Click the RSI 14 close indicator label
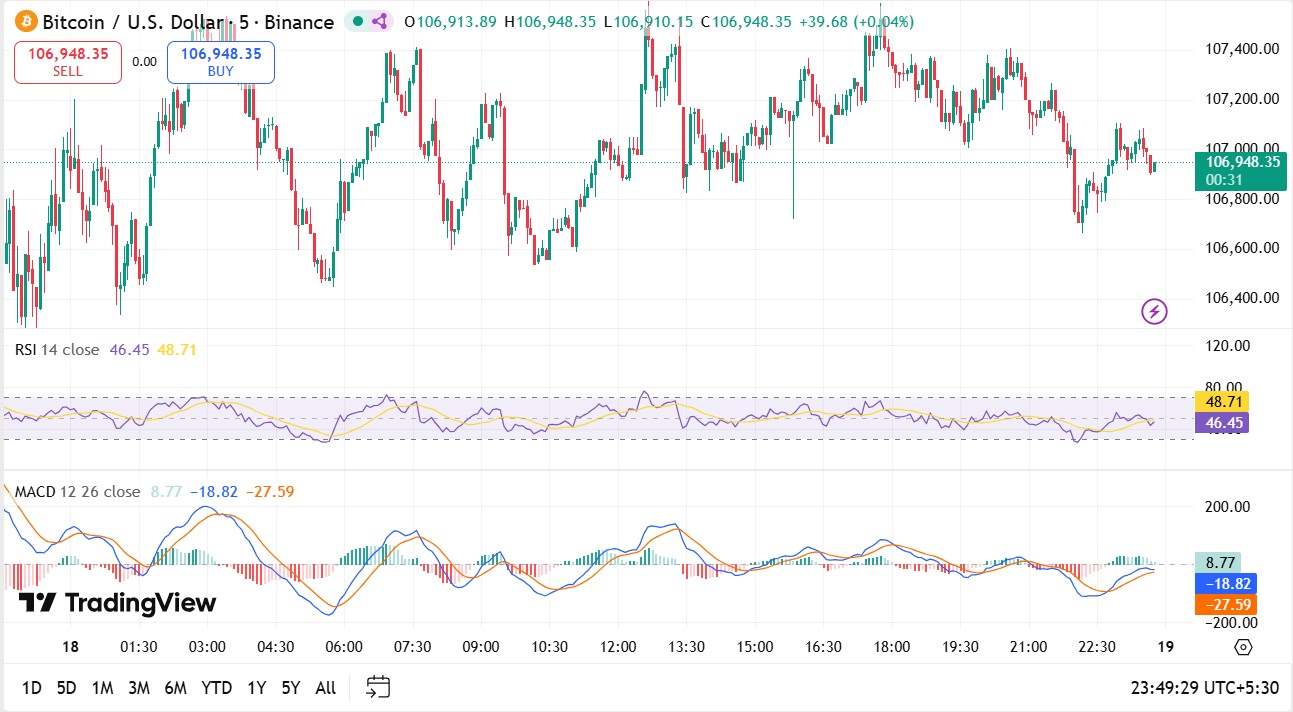Image resolution: width=1293 pixels, height=712 pixels. coord(57,349)
